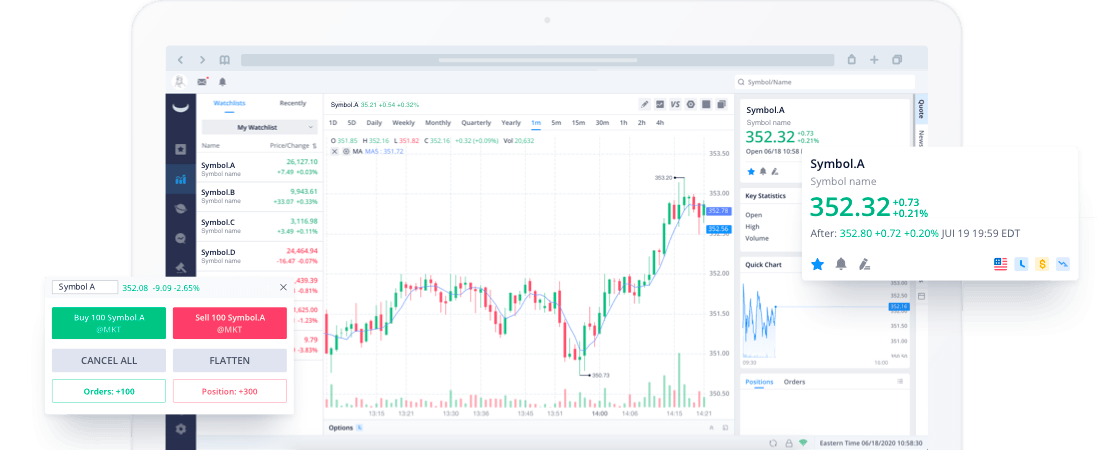Select the pencil drawing tool on chart
The image size is (1098, 450).
click(x=645, y=104)
